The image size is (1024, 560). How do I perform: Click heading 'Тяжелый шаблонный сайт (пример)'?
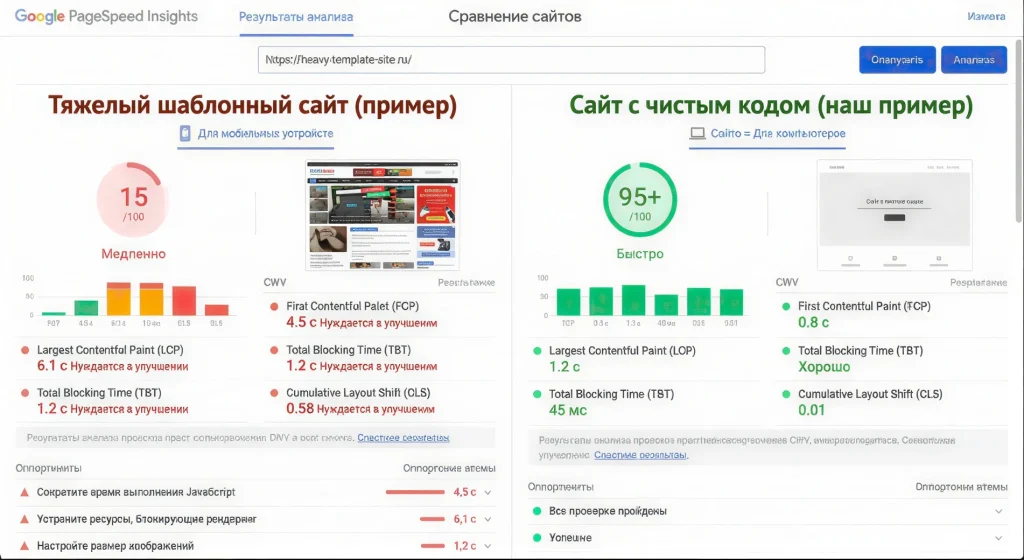(x=253, y=105)
